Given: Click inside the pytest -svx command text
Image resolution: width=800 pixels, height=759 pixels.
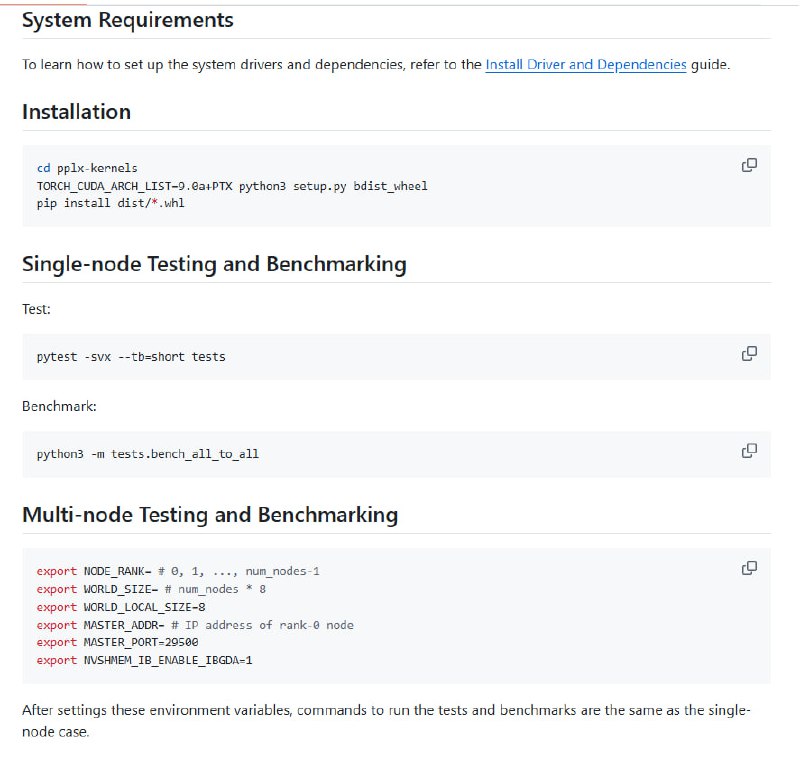Looking at the screenshot, I should pyautogui.click(x=131, y=356).
